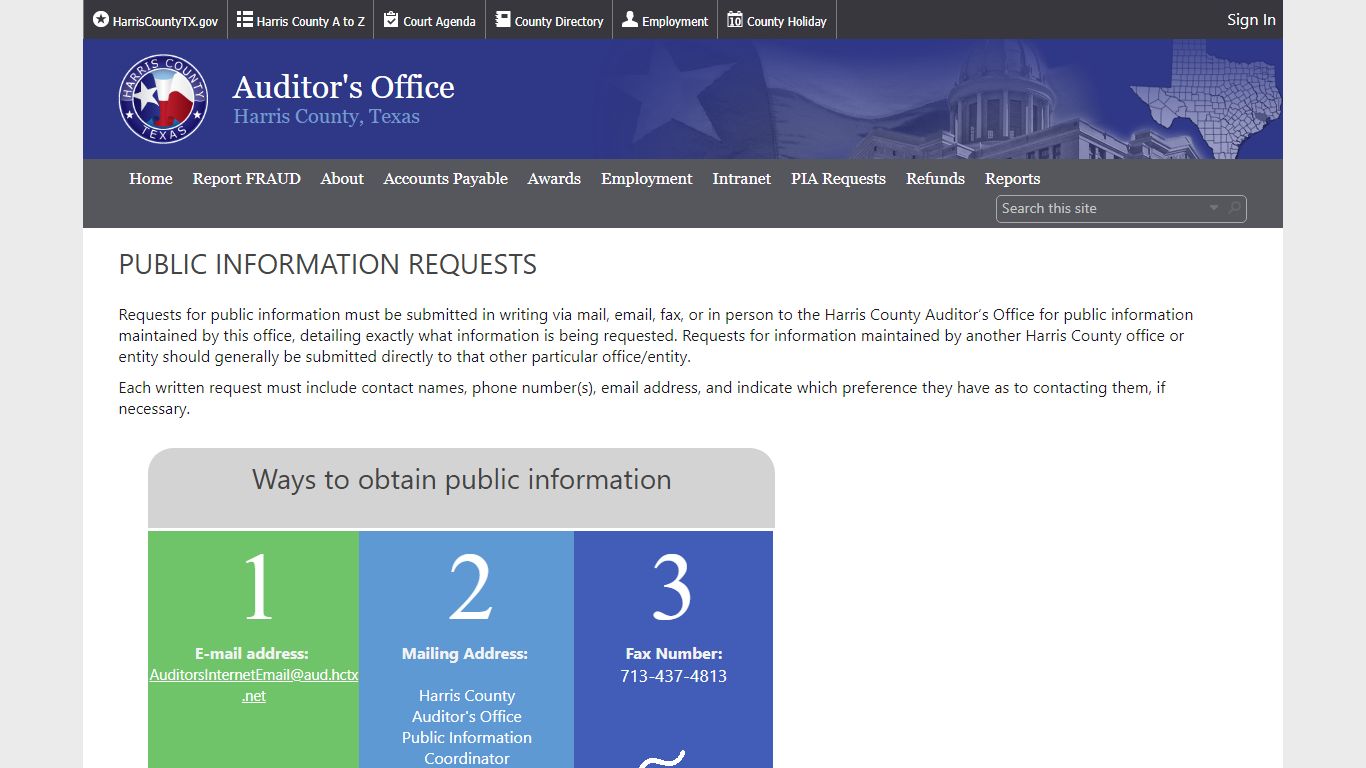Open the search scope dropdown arrow

tap(1214, 208)
